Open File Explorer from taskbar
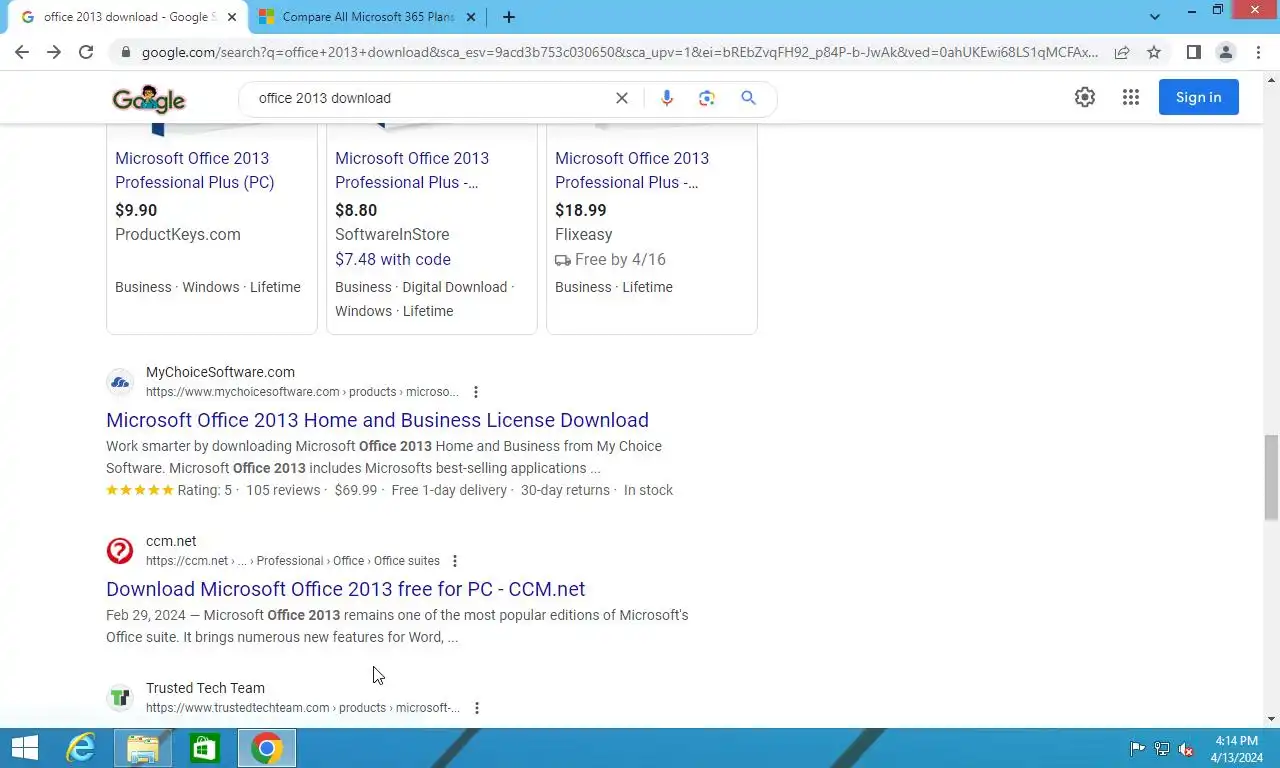Image resolution: width=1280 pixels, height=768 pixels. 143,748
